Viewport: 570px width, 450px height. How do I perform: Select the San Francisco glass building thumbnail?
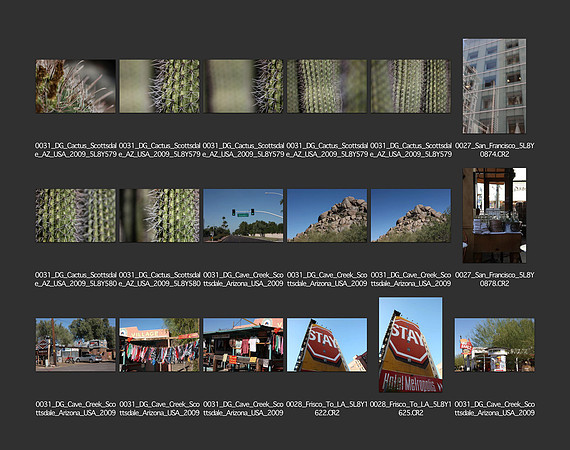pos(494,86)
